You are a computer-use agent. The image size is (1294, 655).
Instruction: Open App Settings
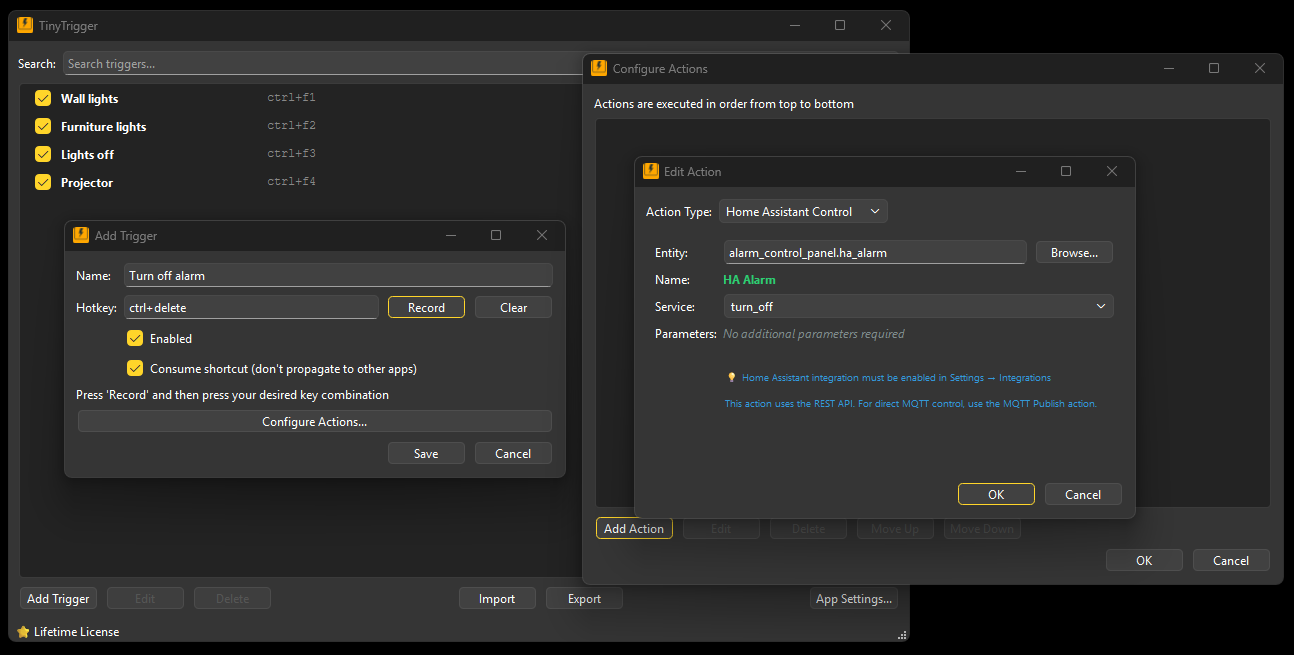point(854,597)
